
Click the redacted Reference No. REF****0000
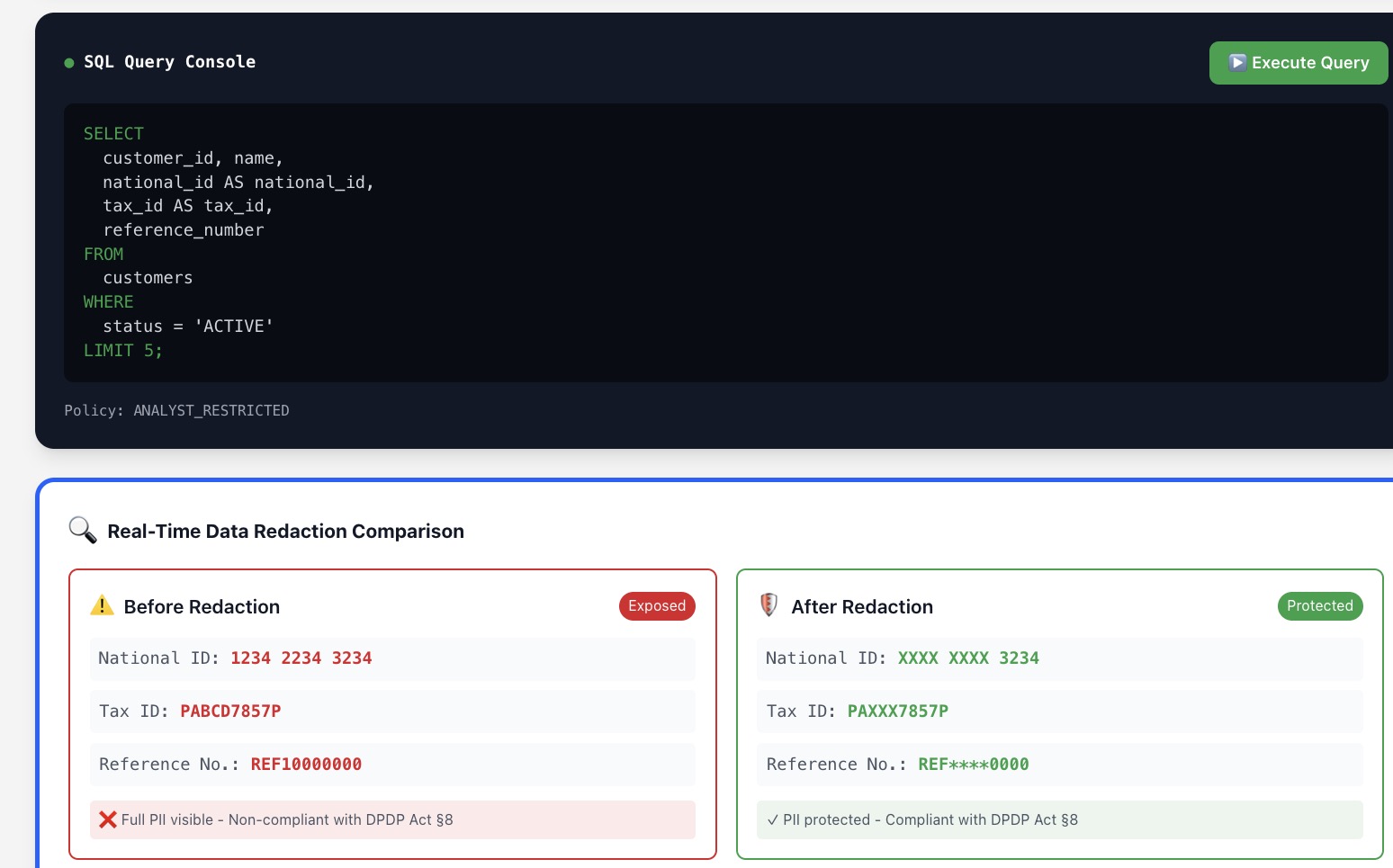point(974,765)
